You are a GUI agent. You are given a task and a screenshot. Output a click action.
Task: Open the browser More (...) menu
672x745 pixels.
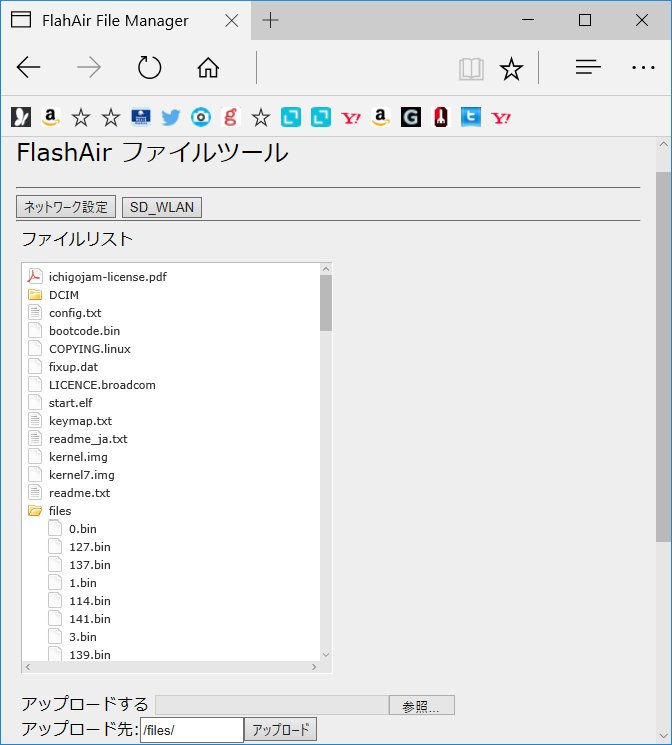point(643,67)
